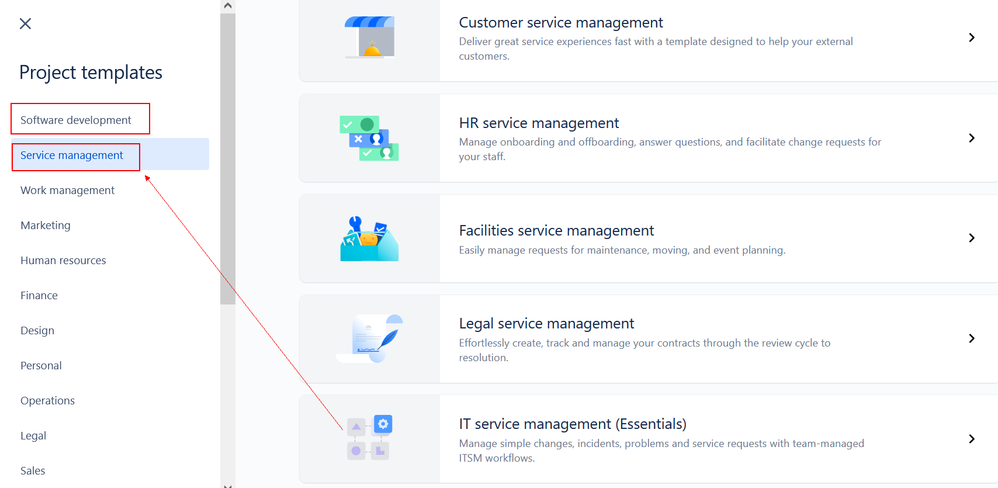The height and width of the screenshot is (488, 998).
Task: Open Legal service management template title
Action: click(546, 323)
